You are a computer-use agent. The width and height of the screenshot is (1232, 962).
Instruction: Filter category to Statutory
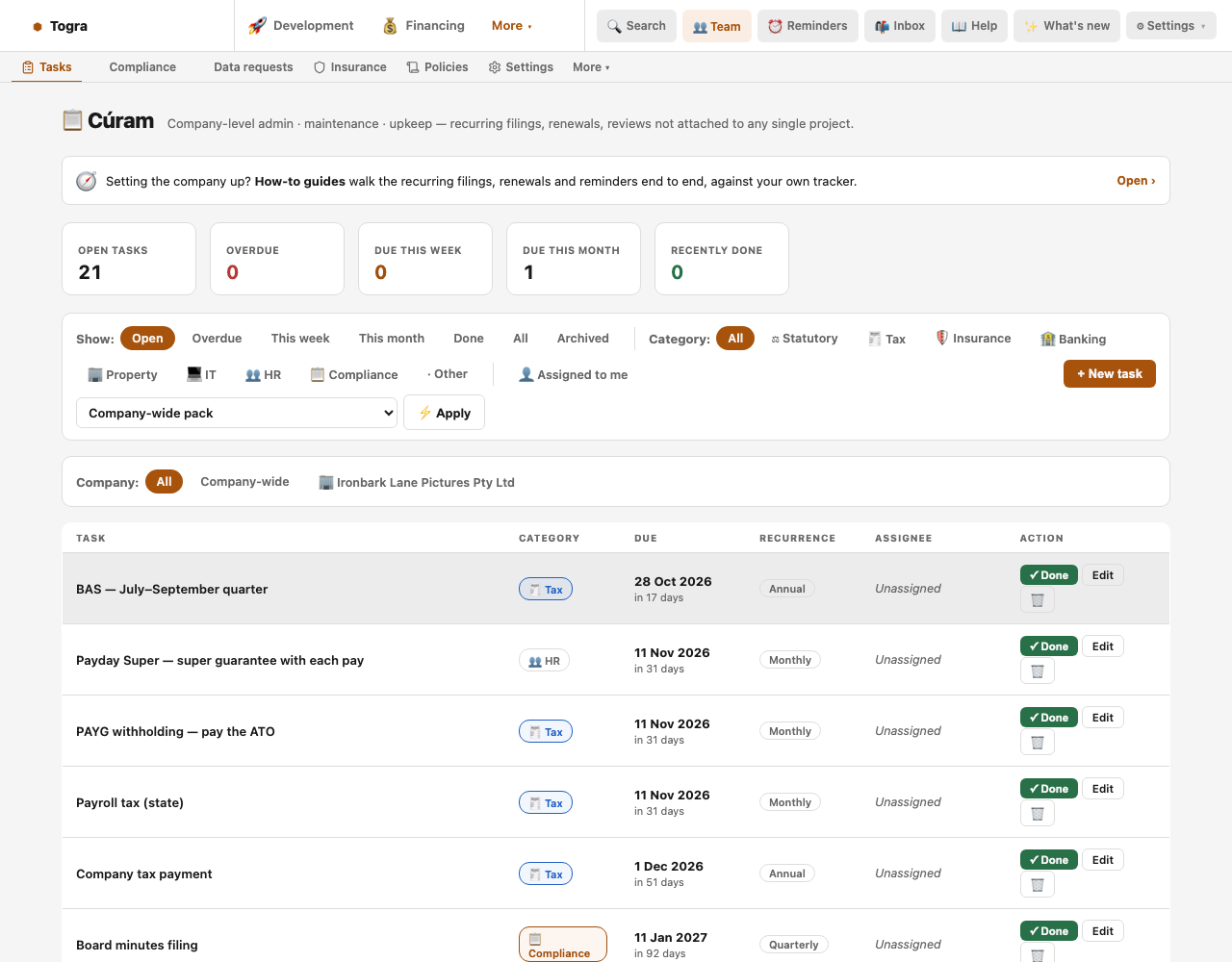point(805,339)
